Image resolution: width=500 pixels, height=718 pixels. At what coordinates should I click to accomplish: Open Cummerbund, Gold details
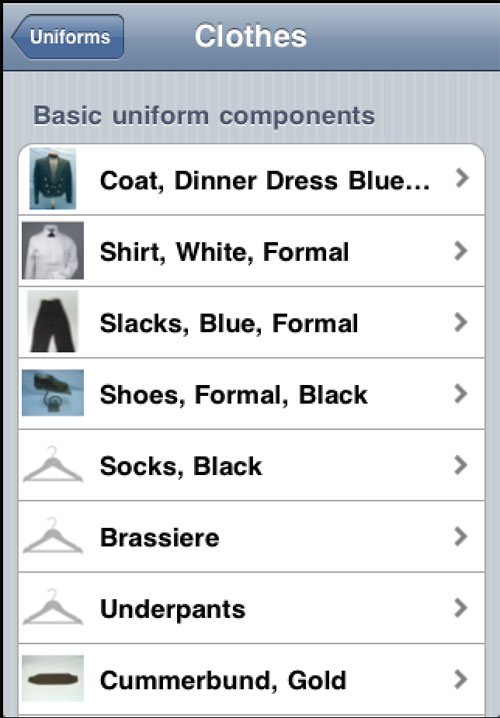251,680
